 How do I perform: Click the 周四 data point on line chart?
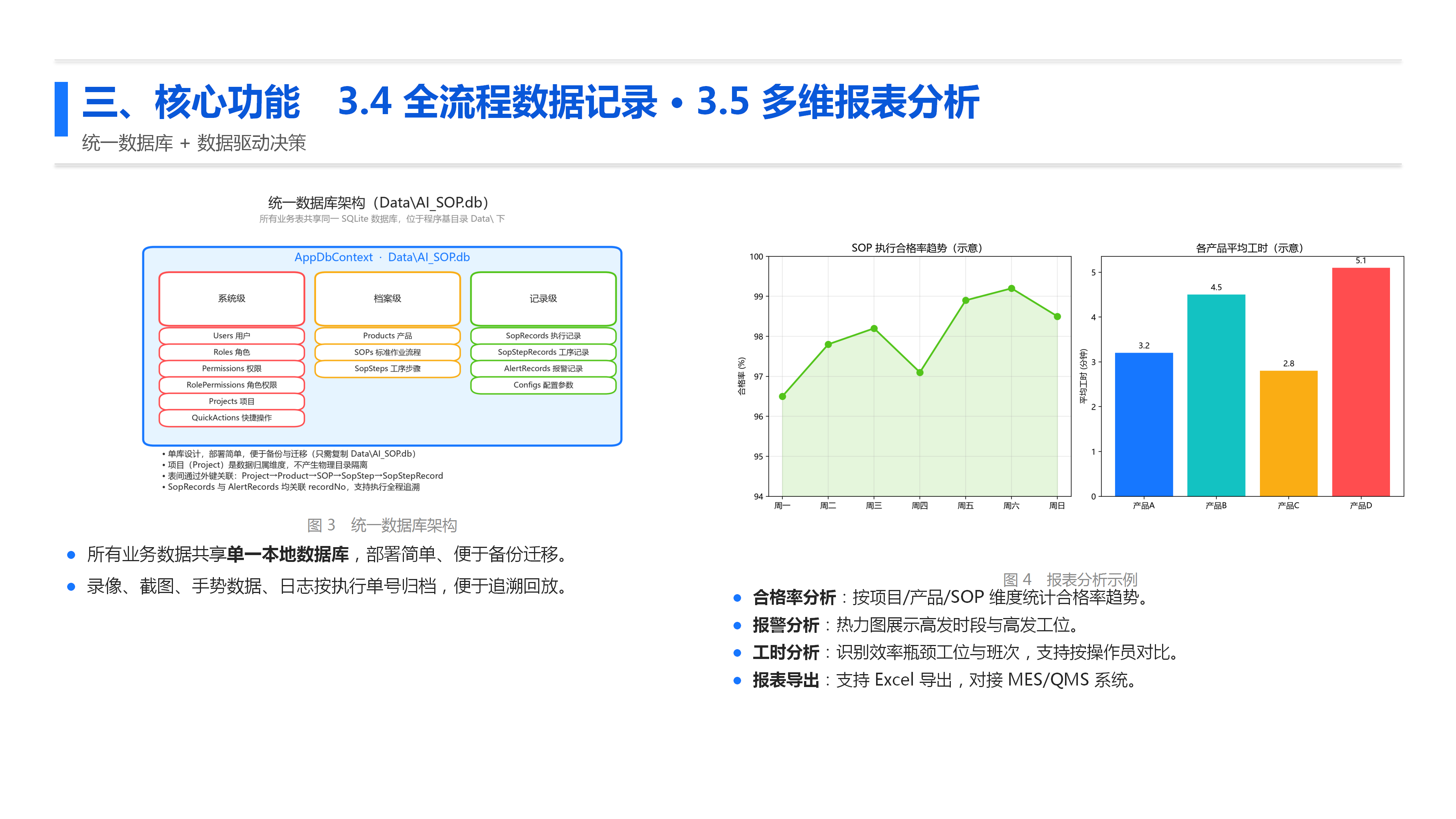pyautogui.click(x=920, y=372)
